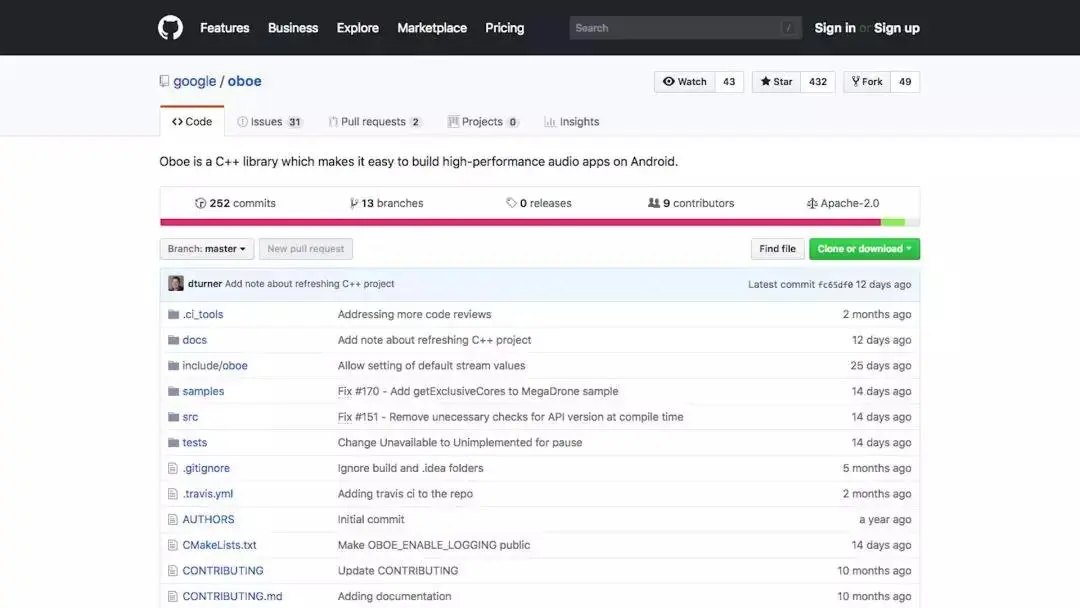Click the Watch button
Image resolution: width=1080 pixels, height=608 pixels.
click(x=685, y=82)
